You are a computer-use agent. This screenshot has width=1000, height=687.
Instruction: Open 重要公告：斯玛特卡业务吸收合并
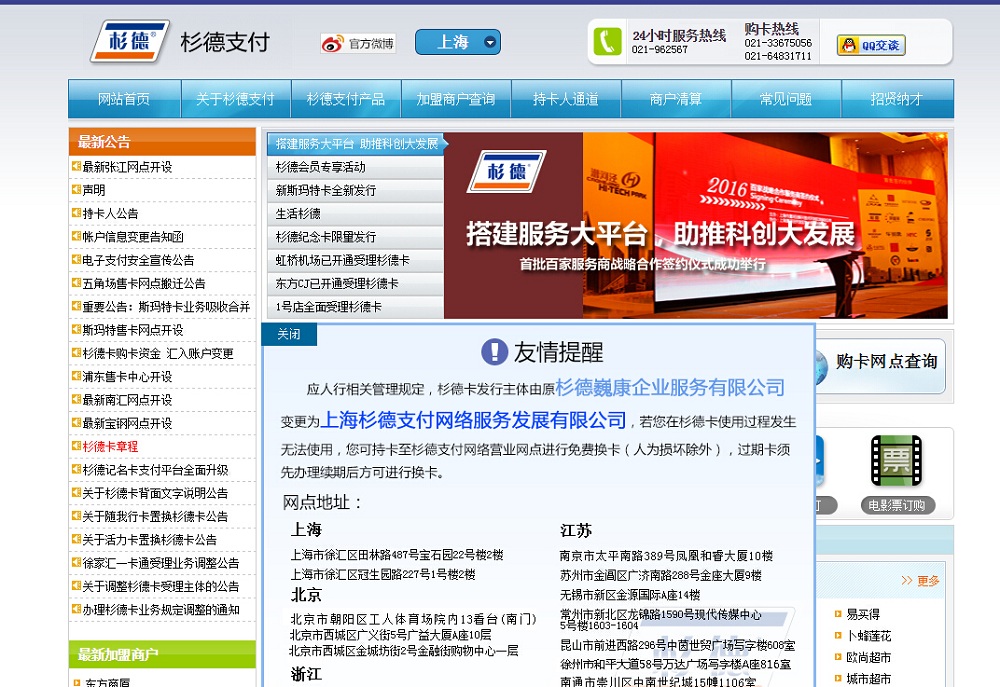pyautogui.click(x=166, y=307)
